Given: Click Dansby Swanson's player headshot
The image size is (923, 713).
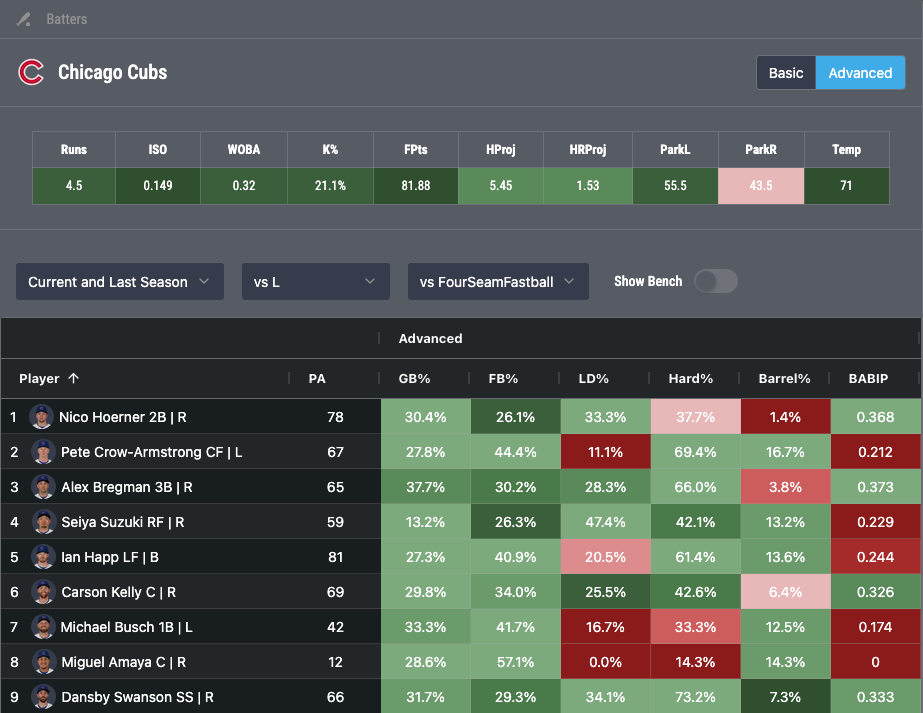Looking at the screenshot, I should (44, 697).
